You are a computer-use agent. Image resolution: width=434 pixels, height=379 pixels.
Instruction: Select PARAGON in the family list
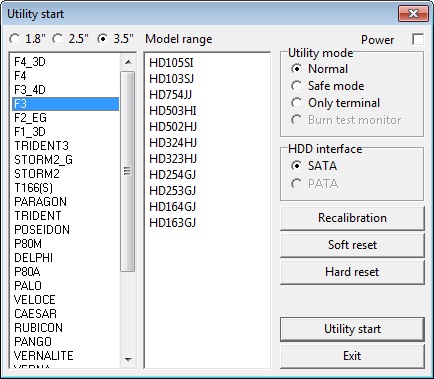66,202
